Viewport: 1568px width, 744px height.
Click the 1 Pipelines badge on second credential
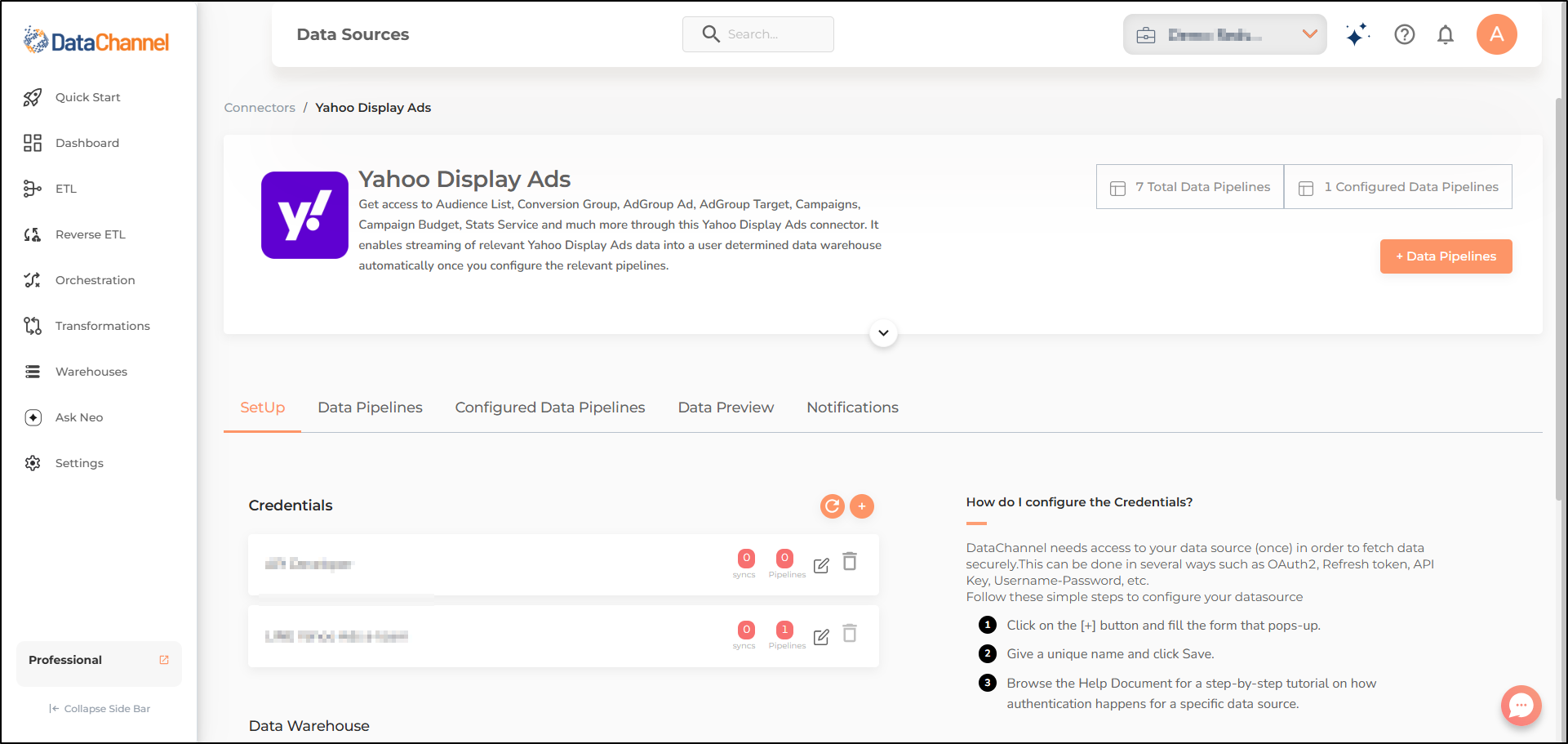784,630
